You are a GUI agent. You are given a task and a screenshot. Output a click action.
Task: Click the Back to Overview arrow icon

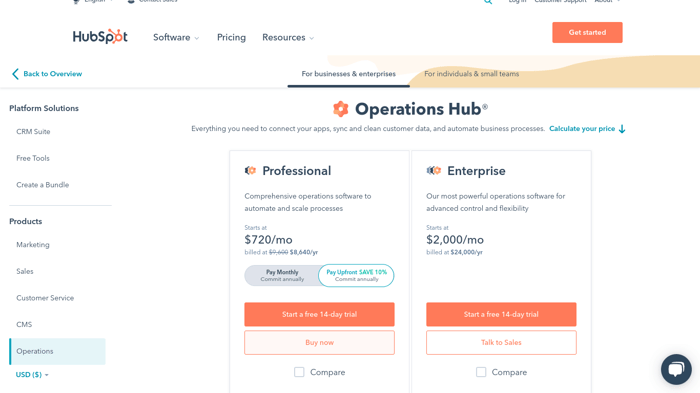pos(15,74)
